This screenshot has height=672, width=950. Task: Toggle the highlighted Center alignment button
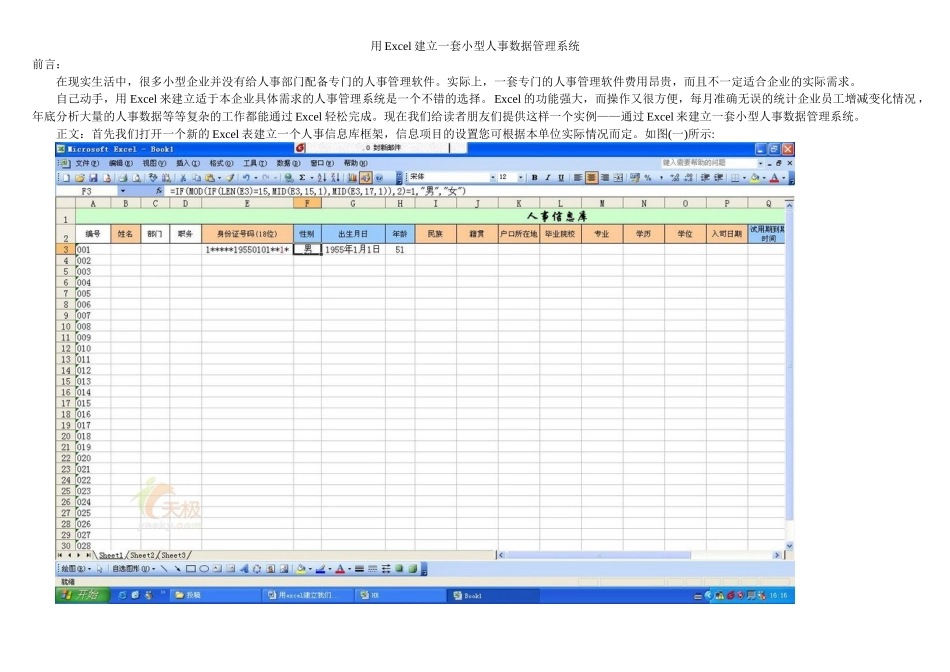point(592,178)
